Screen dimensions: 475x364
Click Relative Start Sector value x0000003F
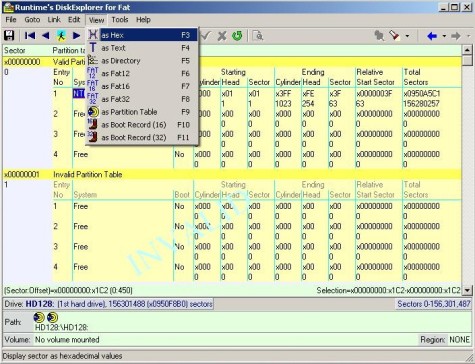click(x=374, y=94)
